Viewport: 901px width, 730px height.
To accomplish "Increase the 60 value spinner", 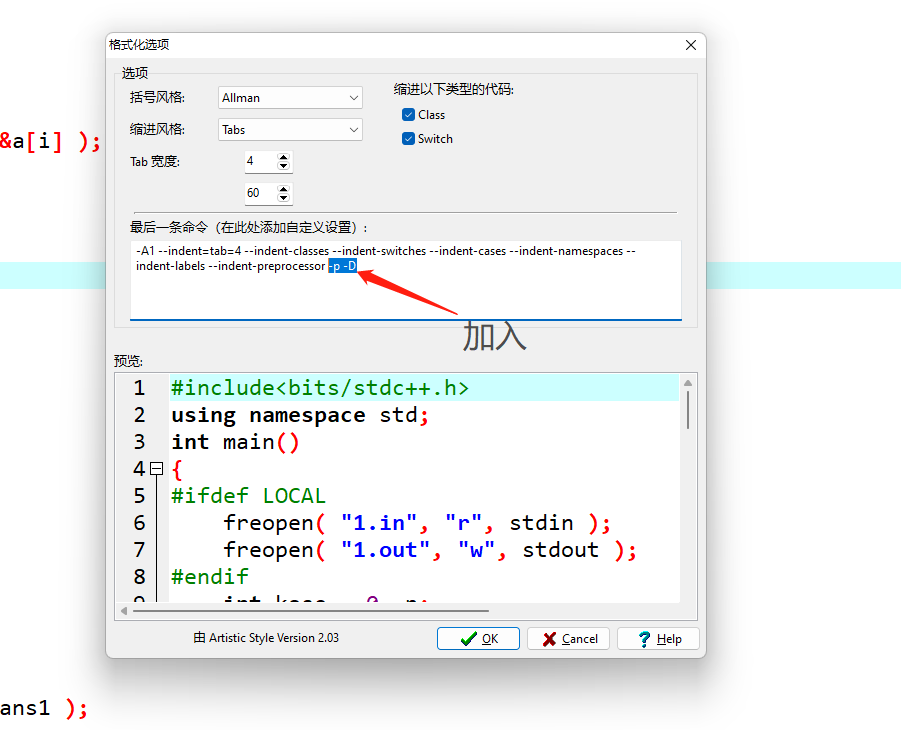I will [x=283, y=189].
